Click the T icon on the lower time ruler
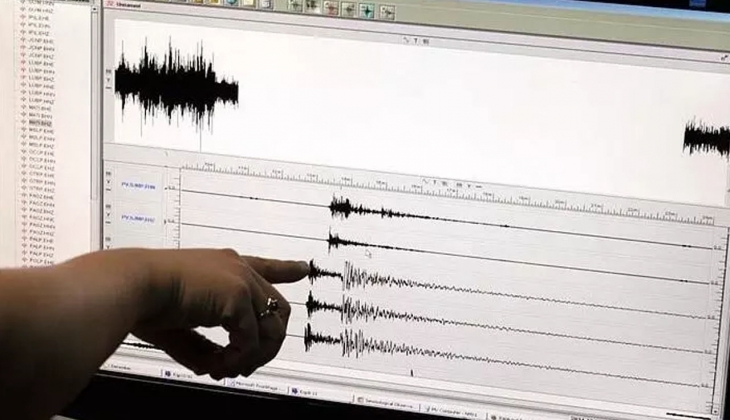Image resolution: width=730 pixels, height=420 pixels. (435, 182)
